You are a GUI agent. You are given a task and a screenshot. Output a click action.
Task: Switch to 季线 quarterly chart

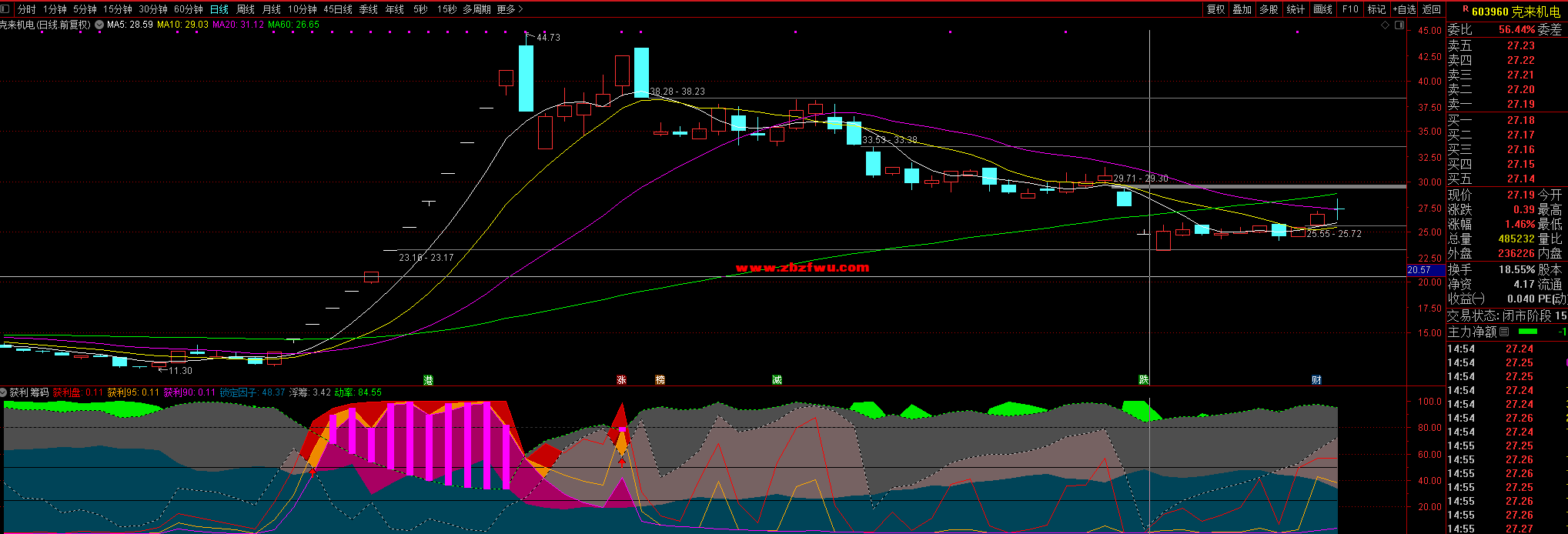coord(369,9)
